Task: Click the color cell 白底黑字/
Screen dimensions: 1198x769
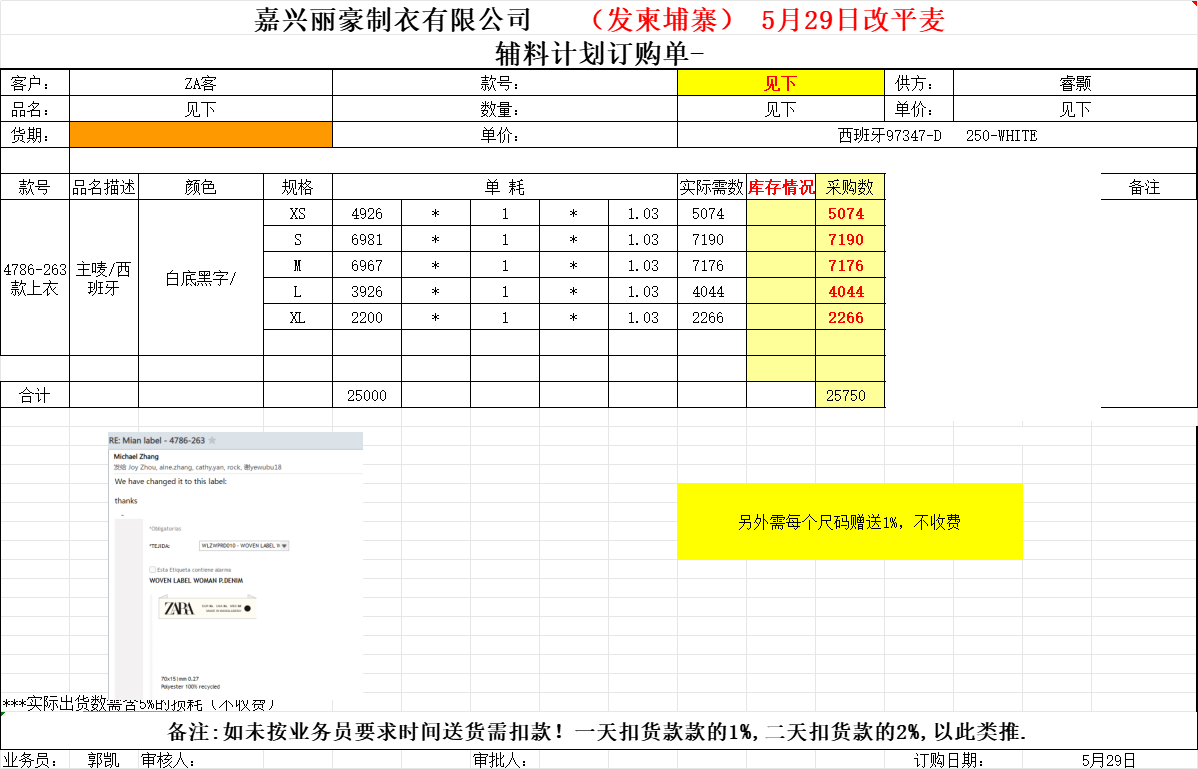Action: [x=200, y=278]
